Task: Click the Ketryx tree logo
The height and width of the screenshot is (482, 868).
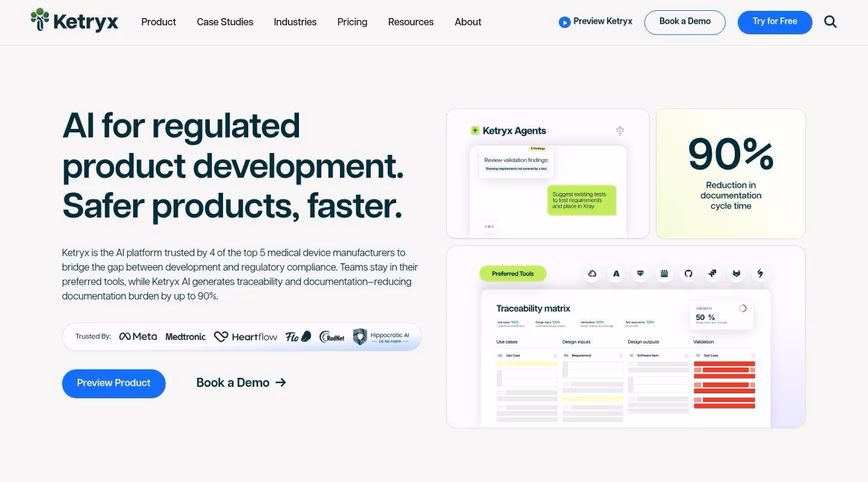Action: (x=40, y=19)
